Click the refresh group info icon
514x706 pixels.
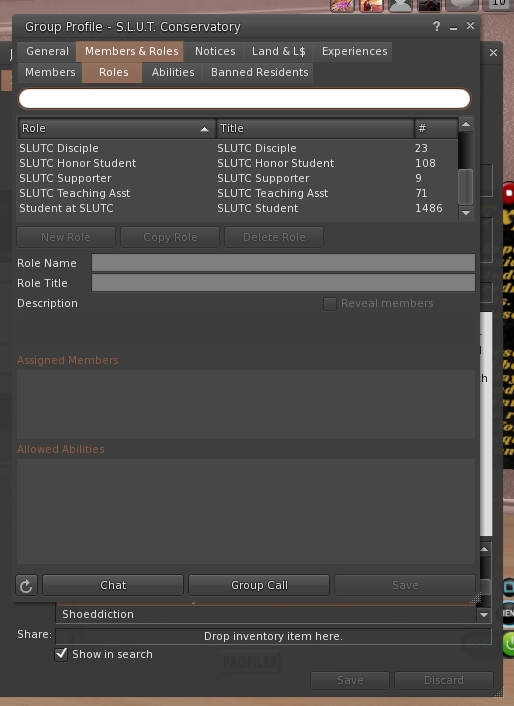[x=26, y=585]
